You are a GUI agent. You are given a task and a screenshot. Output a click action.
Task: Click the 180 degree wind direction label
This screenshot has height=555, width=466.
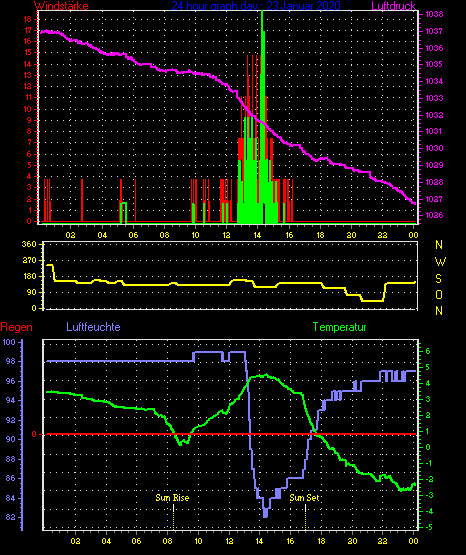pyautogui.click(x=29, y=276)
